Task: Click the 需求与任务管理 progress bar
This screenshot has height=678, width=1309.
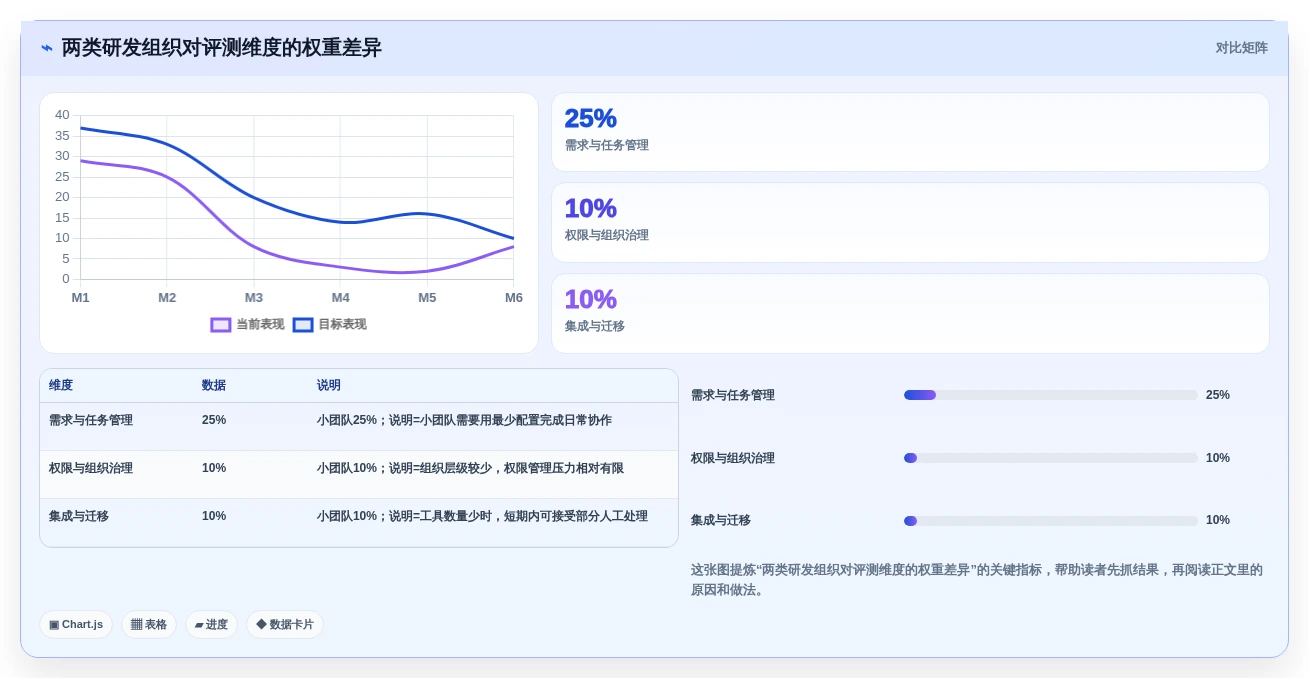Action: 1050,395
